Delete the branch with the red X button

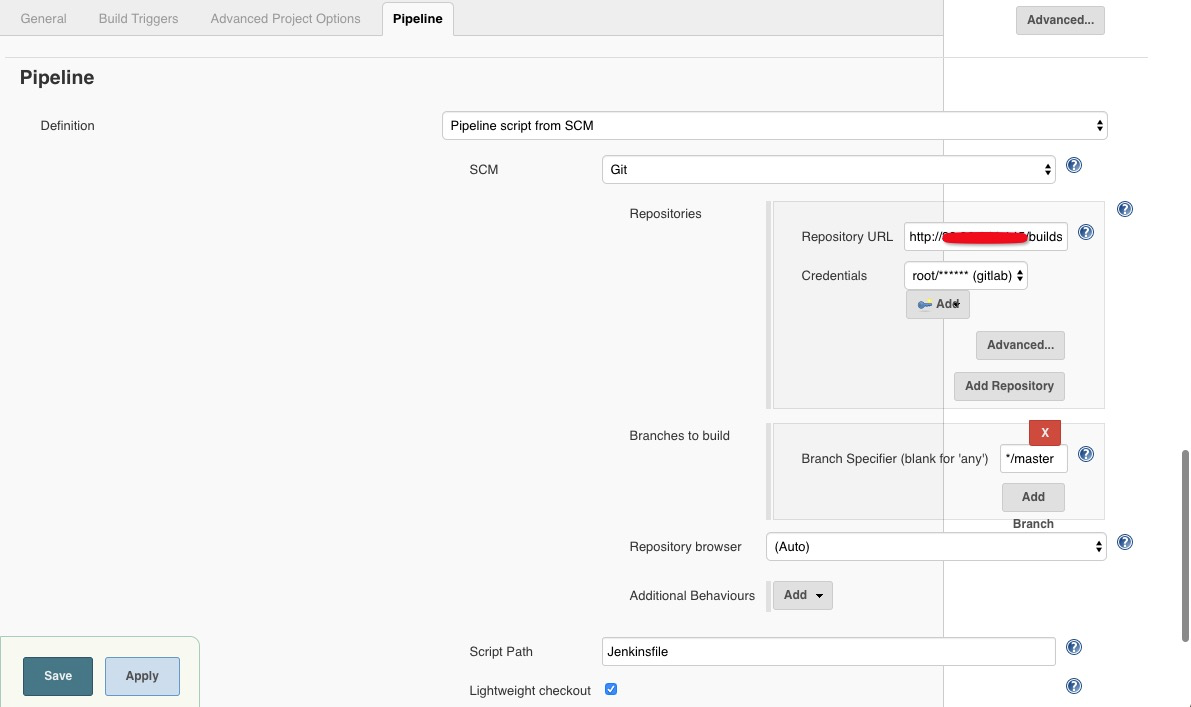1044,433
